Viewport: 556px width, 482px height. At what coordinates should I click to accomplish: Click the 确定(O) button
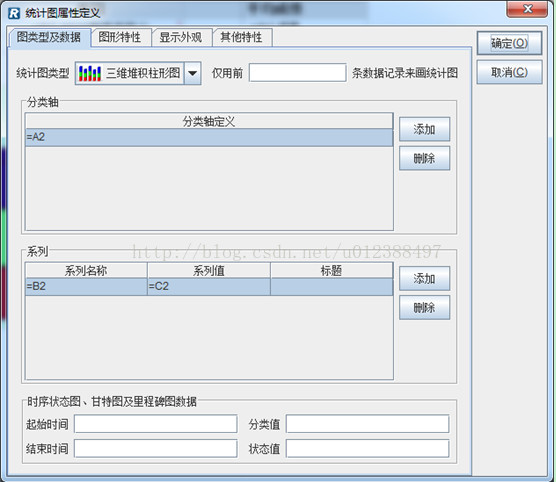pos(509,43)
